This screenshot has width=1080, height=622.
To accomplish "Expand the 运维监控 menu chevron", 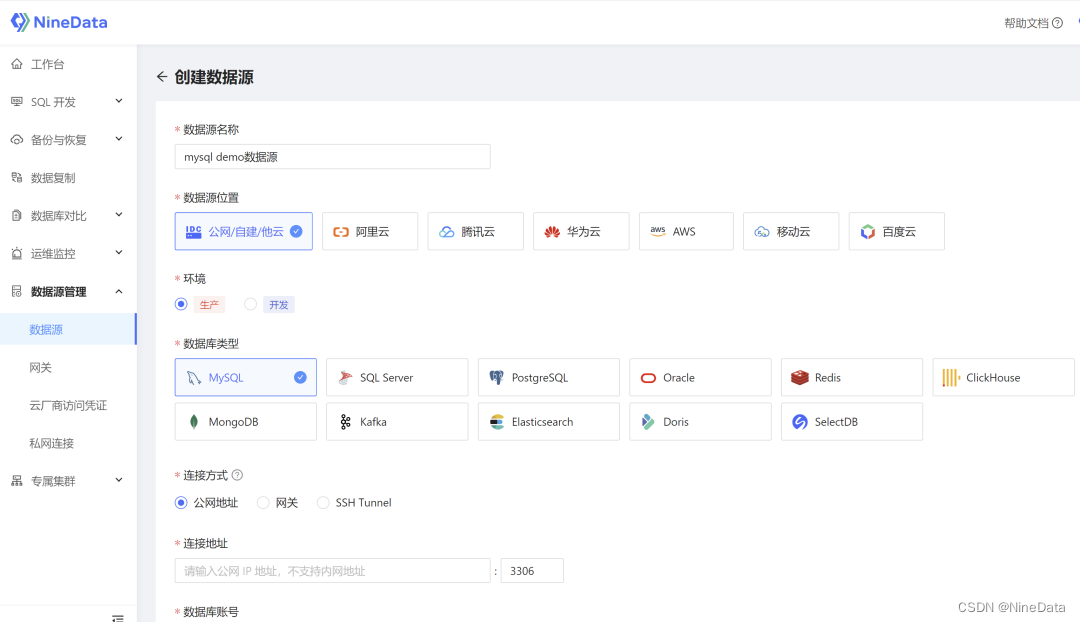I will (x=118, y=253).
